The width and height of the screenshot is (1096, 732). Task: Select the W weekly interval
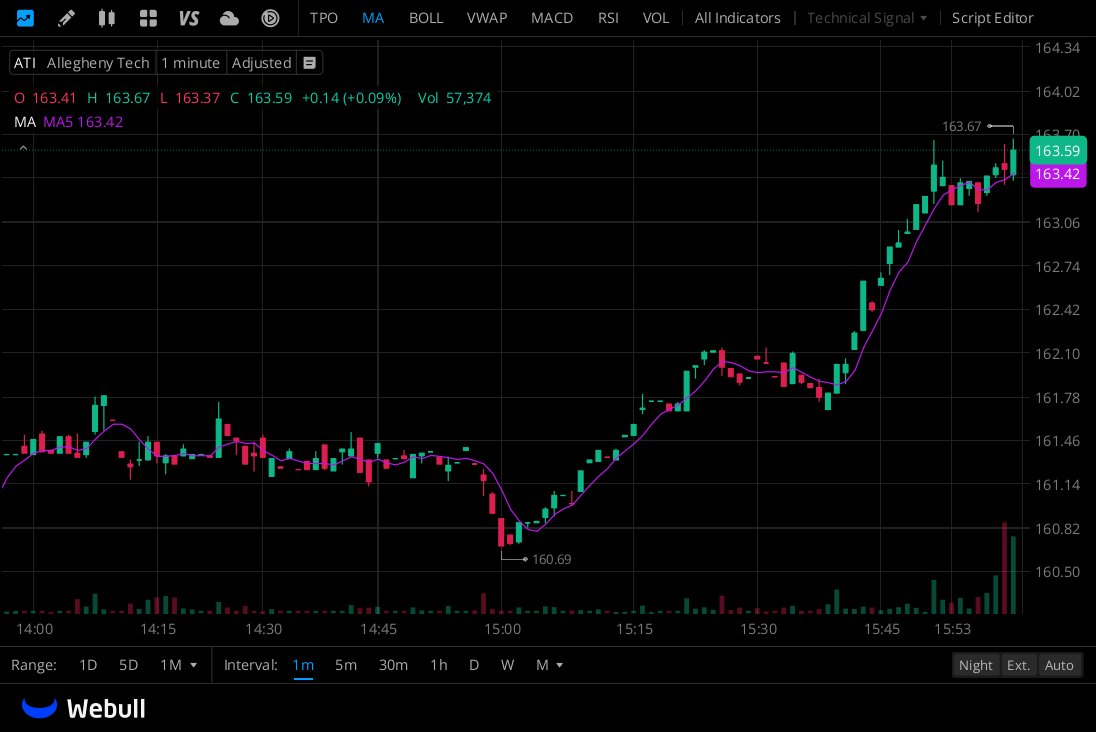507,665
